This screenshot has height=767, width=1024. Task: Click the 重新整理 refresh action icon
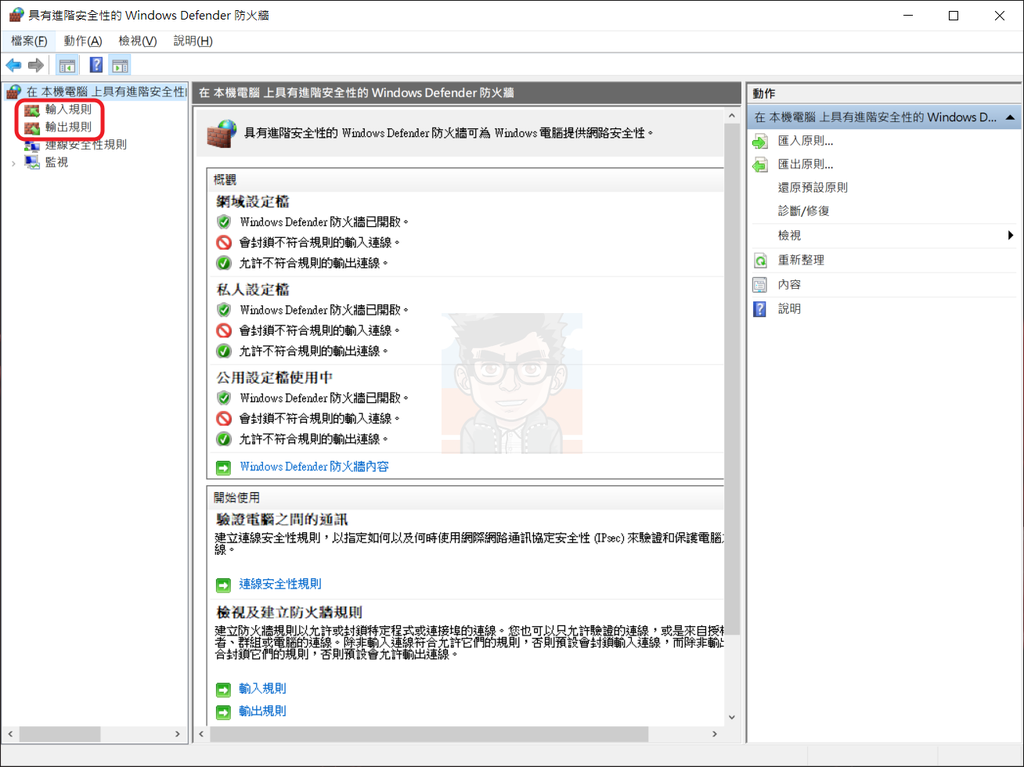(761, 259)
